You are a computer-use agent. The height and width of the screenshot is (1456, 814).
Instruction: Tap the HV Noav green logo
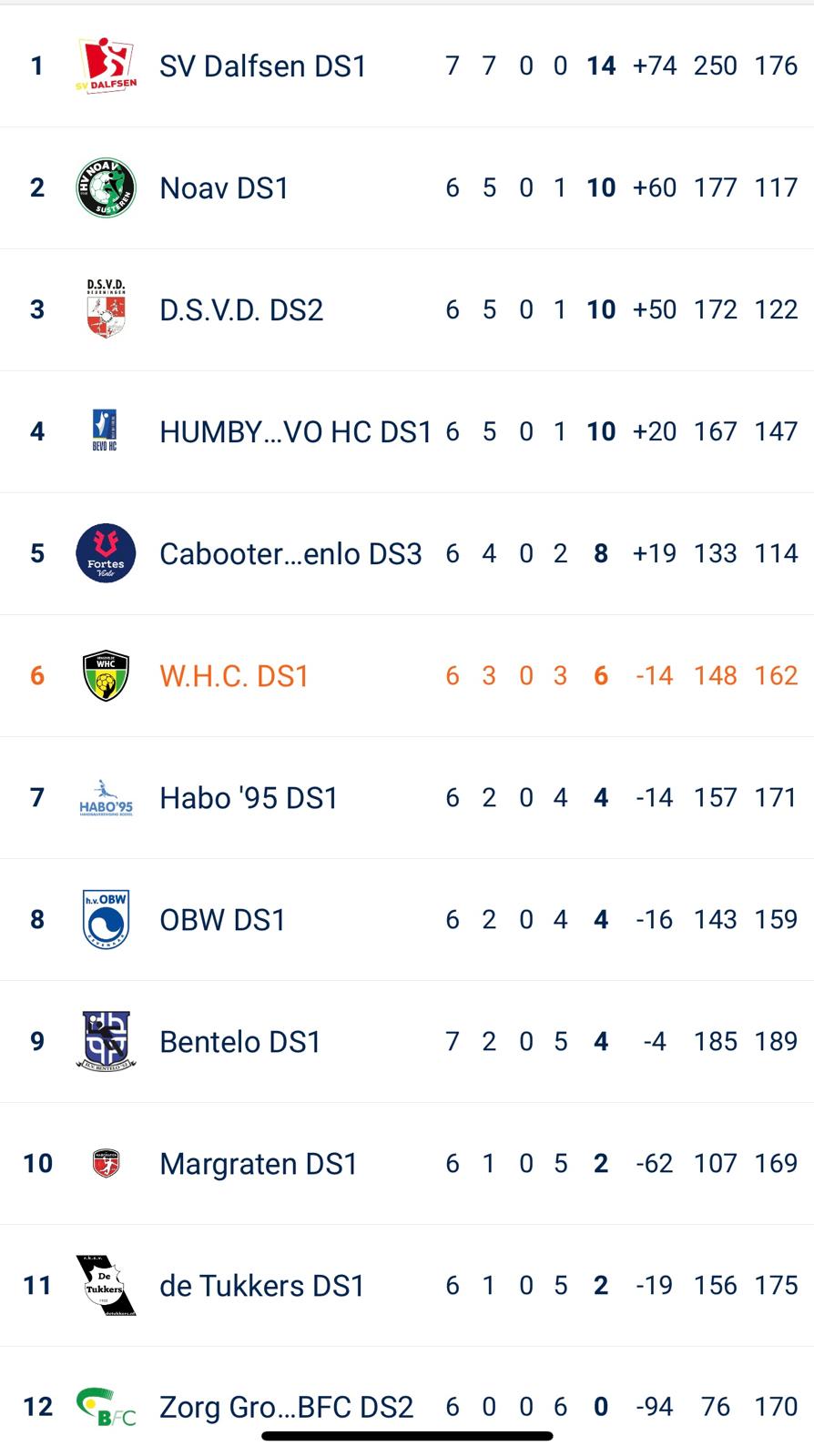(x=106, y=188)
